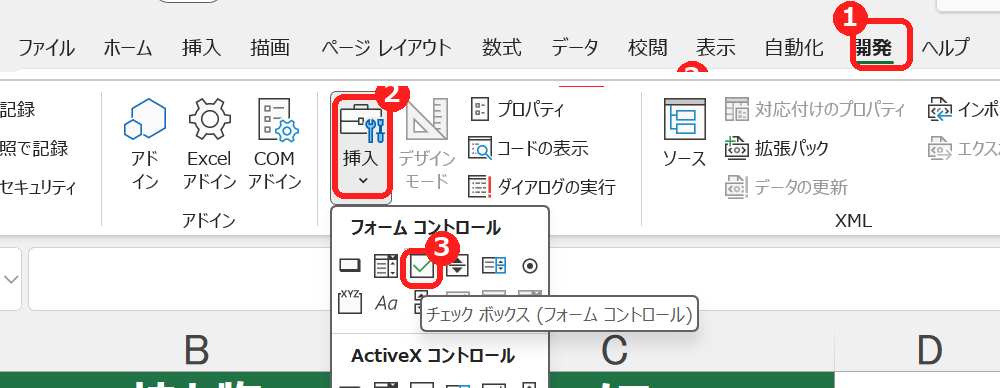The height and width of the screenshot is (388, 1000).
Task: Switch to the 校閲 tab
Action: [647, 48]
